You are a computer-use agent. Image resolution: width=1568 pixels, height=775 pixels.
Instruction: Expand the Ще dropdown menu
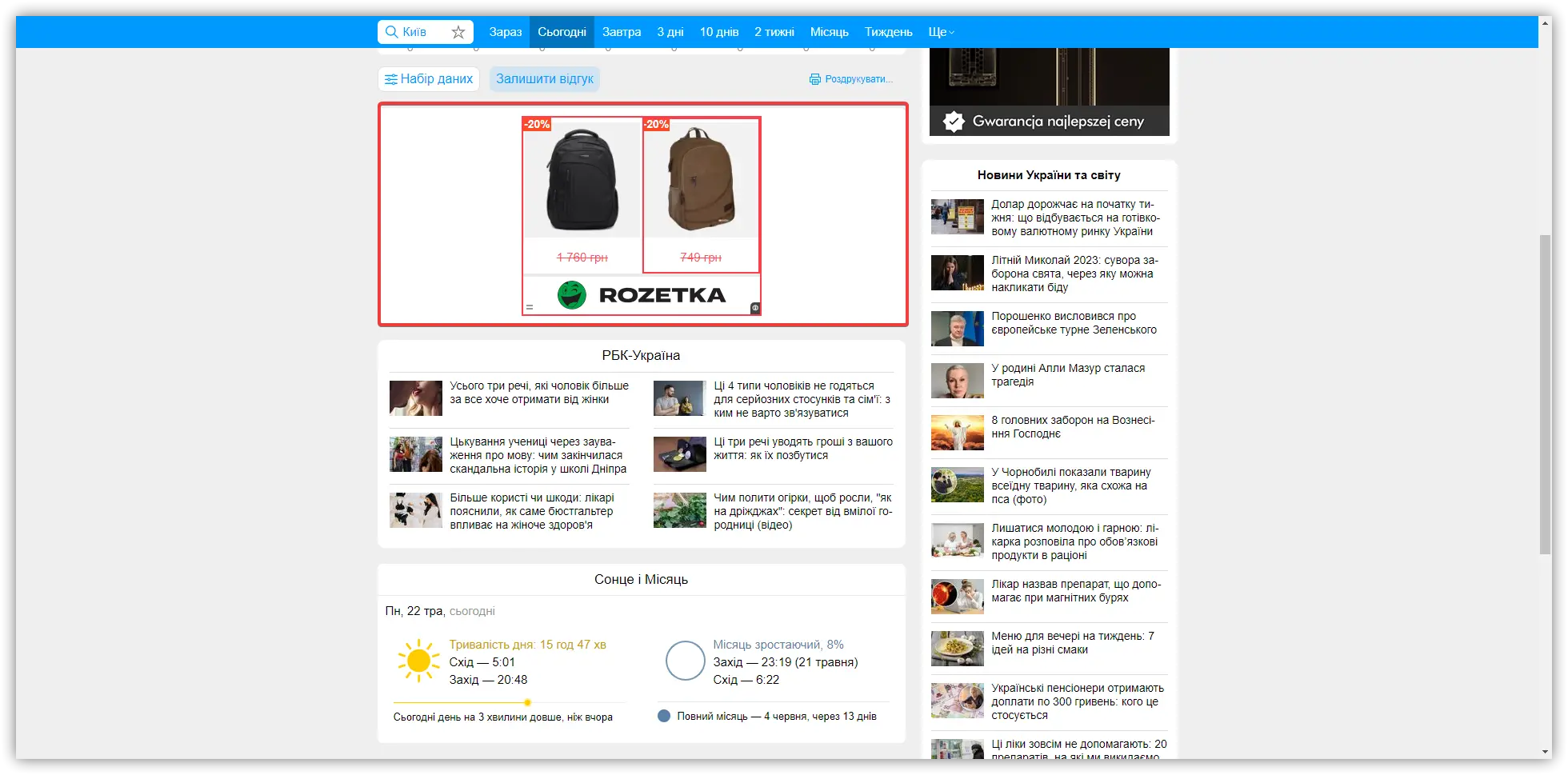click(942, 32)
